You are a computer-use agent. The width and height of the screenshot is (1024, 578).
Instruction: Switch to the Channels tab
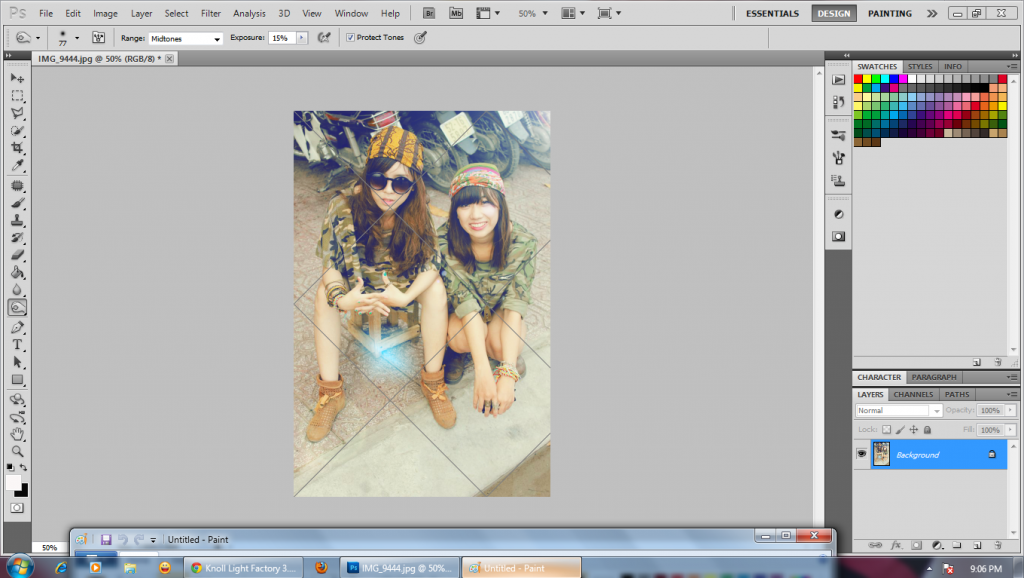(x=913, y=394)
